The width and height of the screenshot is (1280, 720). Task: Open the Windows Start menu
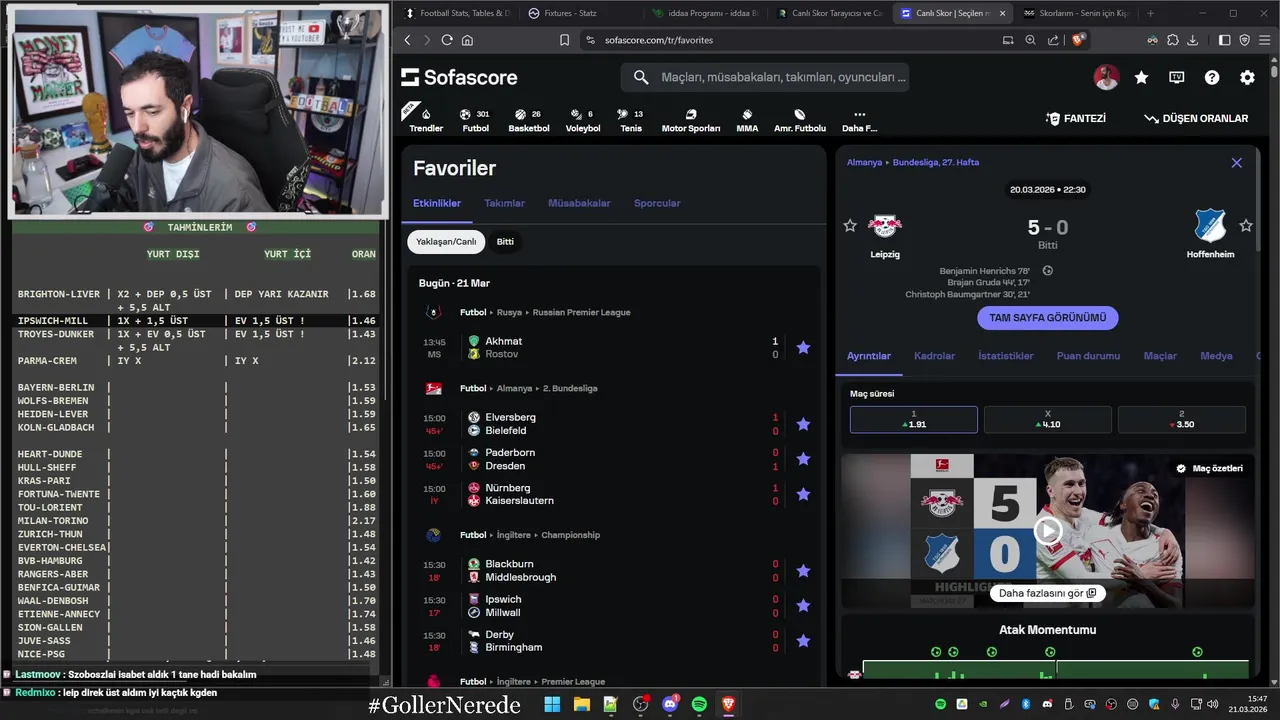[x=552, y=705]
